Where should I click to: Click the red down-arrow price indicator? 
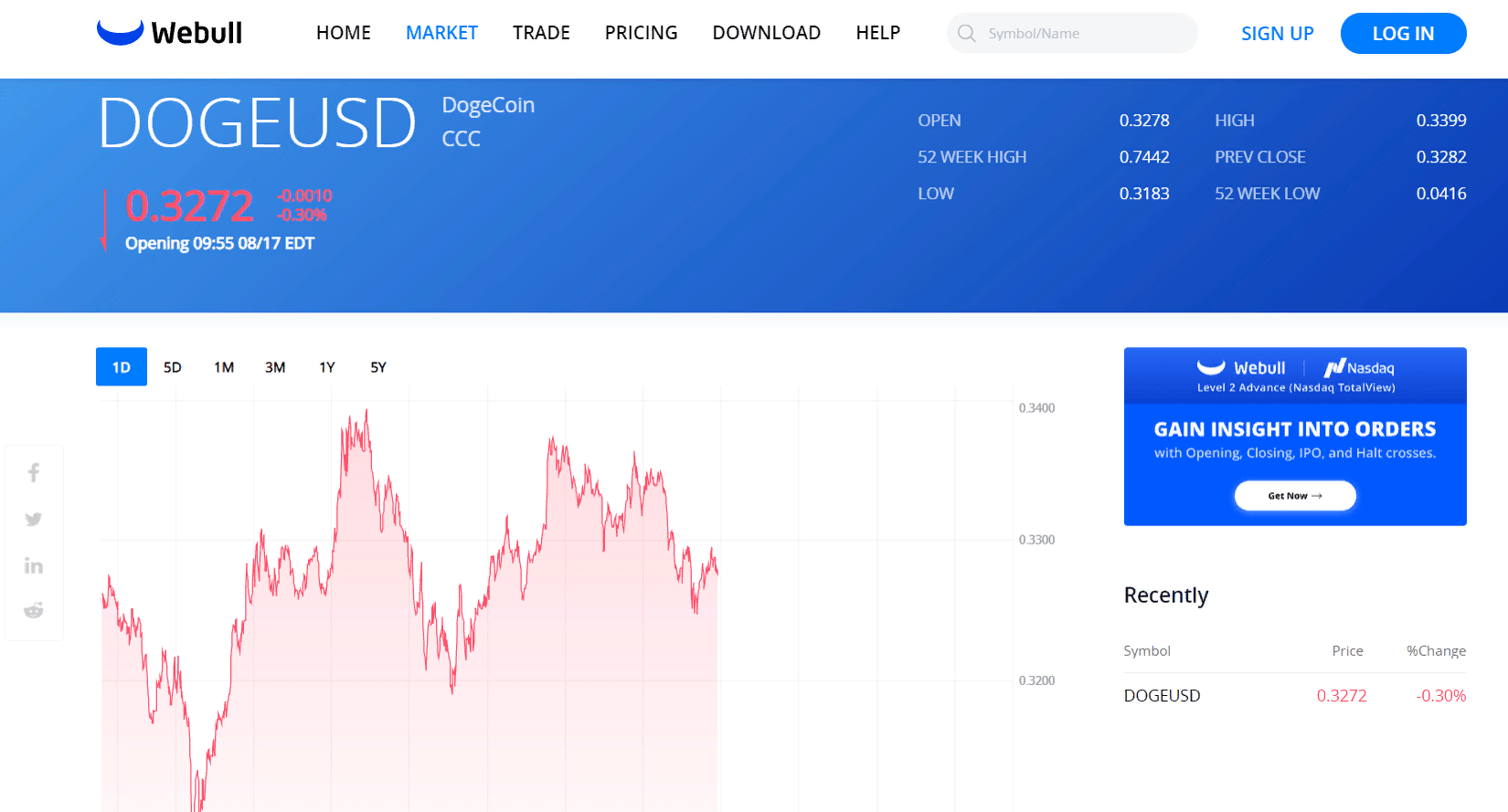[104, 220]
